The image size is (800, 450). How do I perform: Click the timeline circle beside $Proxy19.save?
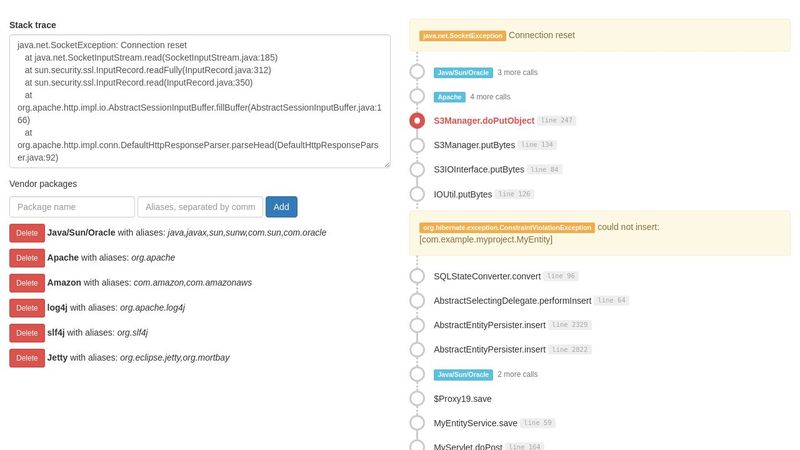pos(417,399)
